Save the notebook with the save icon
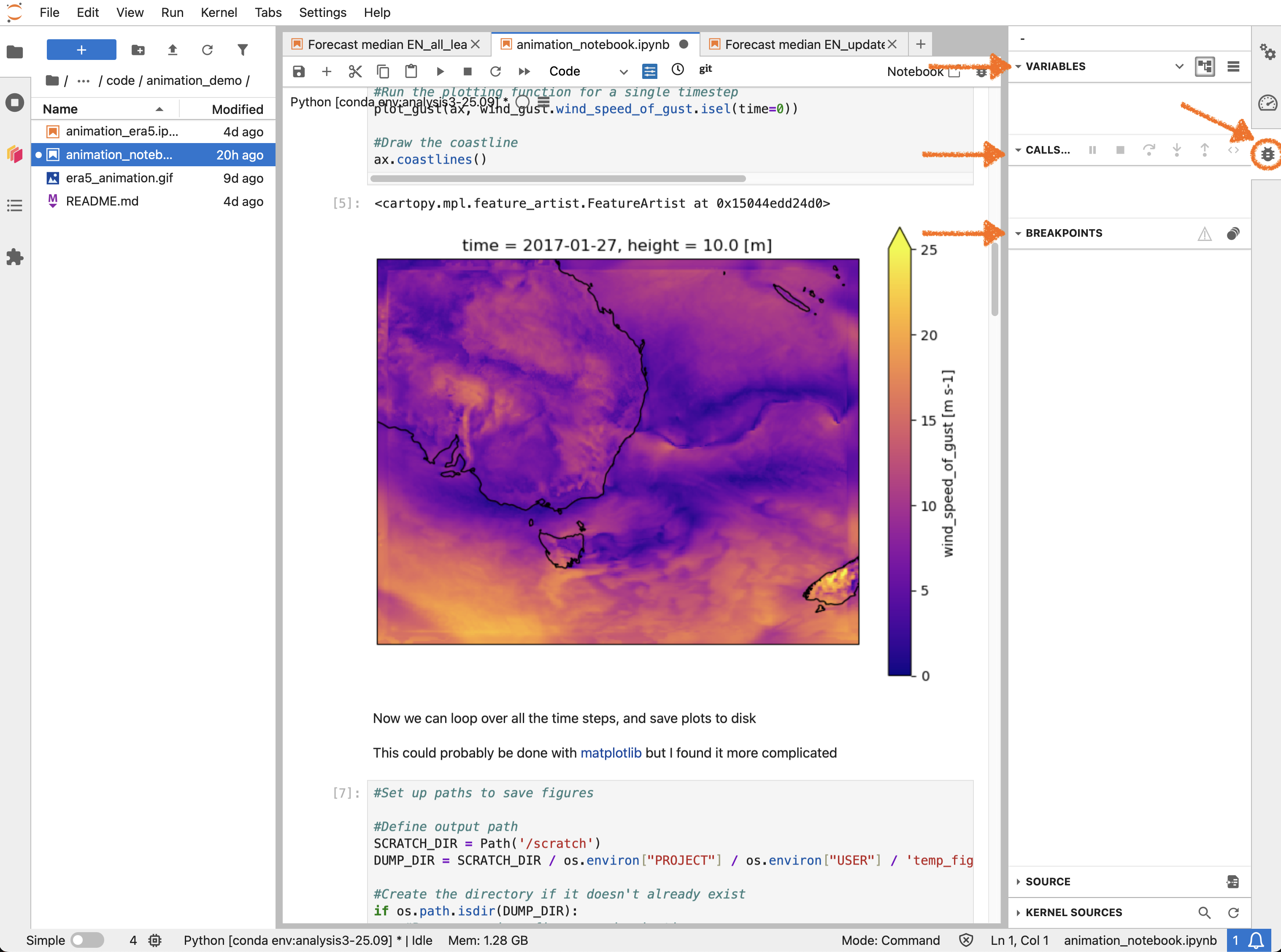 298,71
